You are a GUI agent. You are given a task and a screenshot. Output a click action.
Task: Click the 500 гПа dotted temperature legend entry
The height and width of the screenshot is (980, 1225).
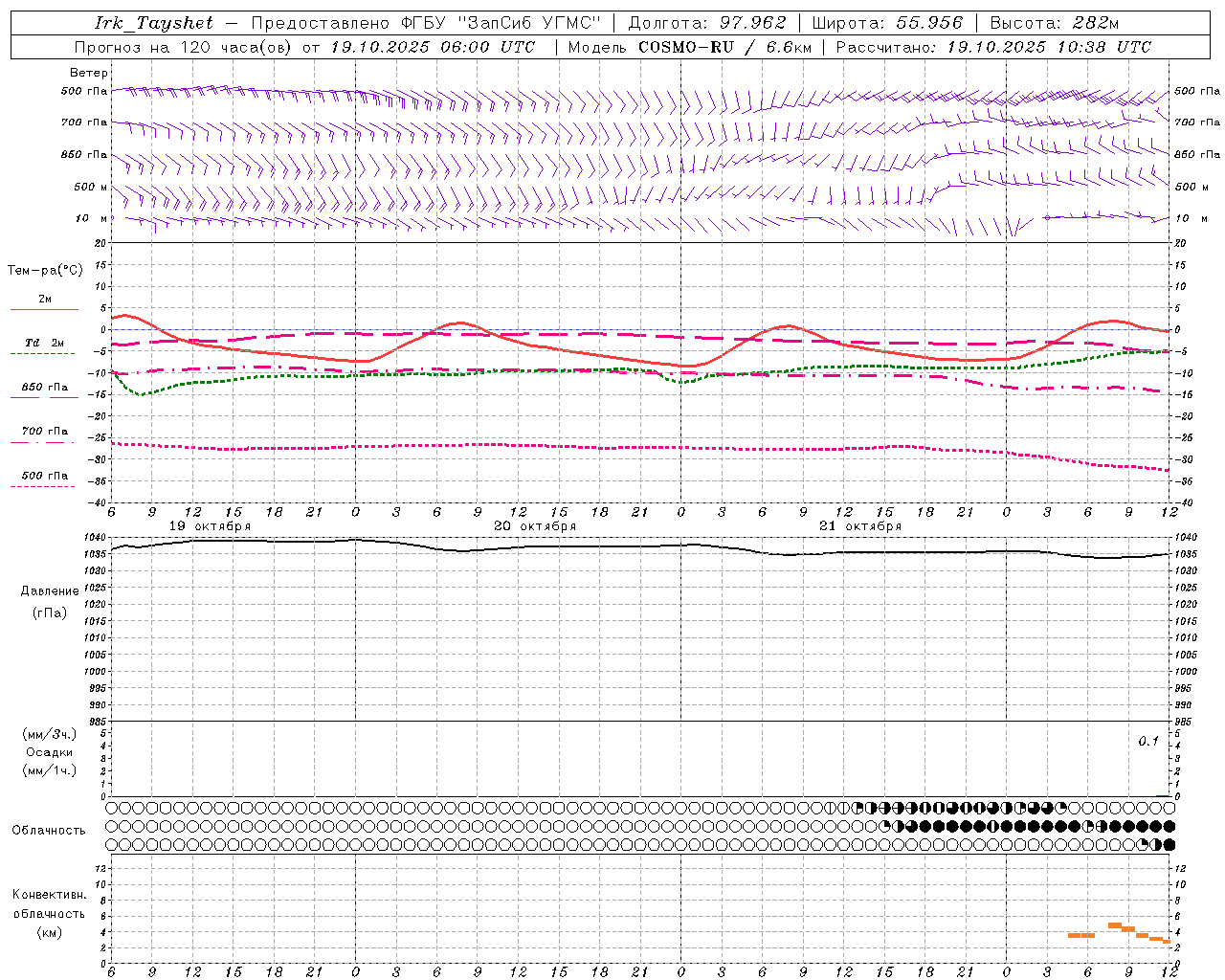45,476
